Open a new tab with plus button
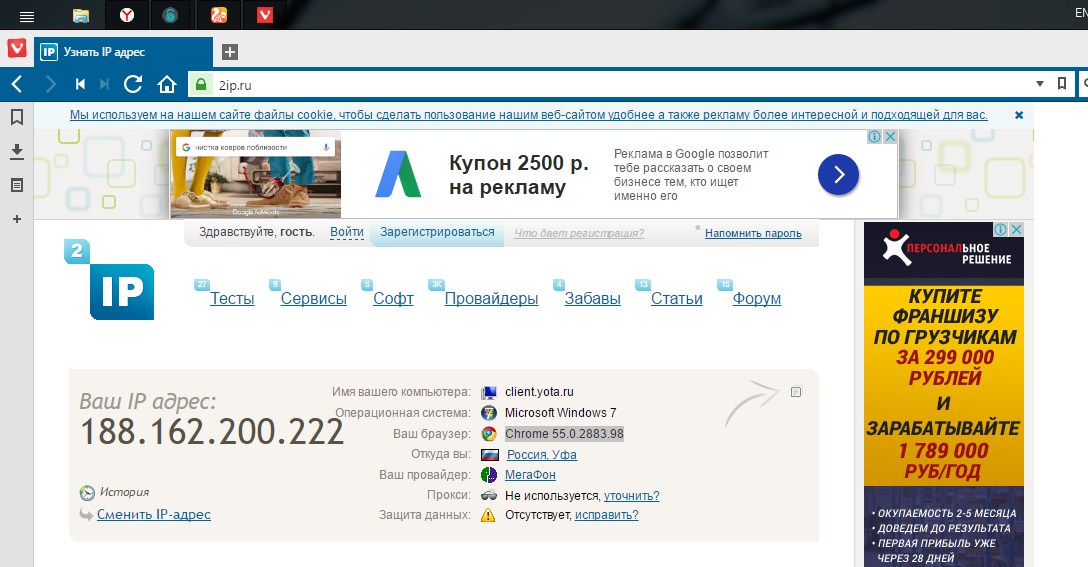 (229, 52)
